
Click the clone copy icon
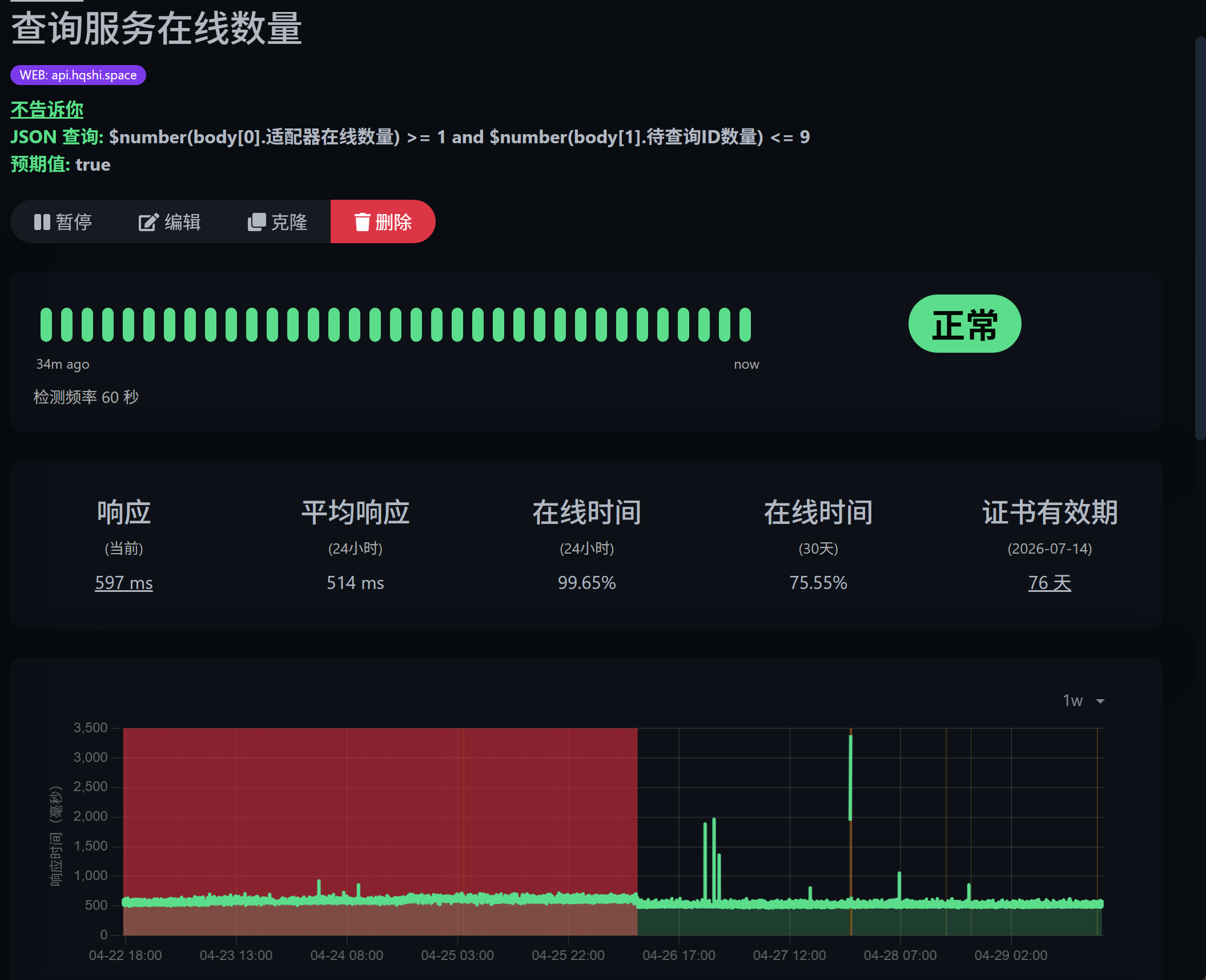[256, 222]
